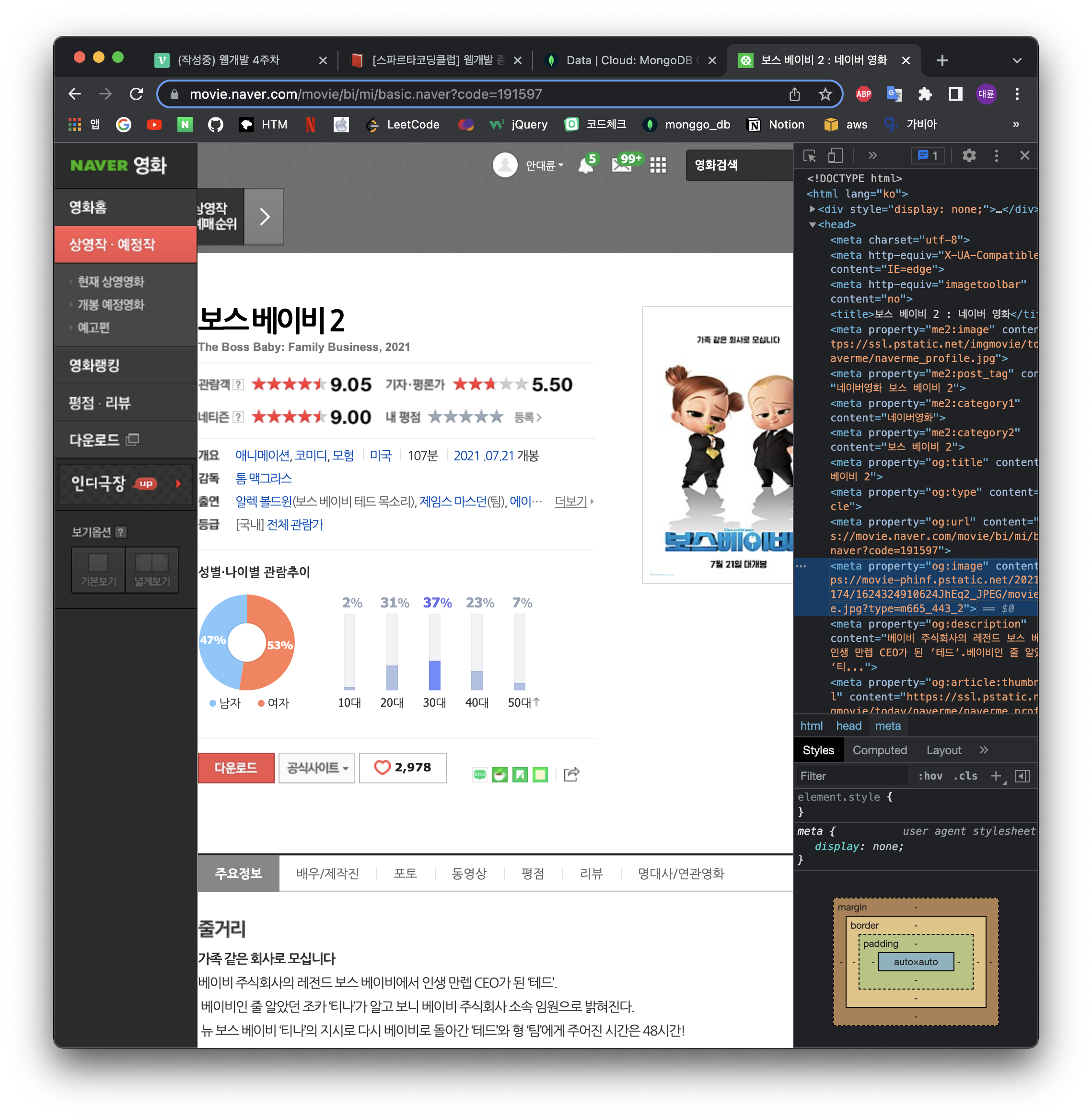
Task: Toggle the :hov element state button
Action: pyautogui.click(x=930, y=776)
